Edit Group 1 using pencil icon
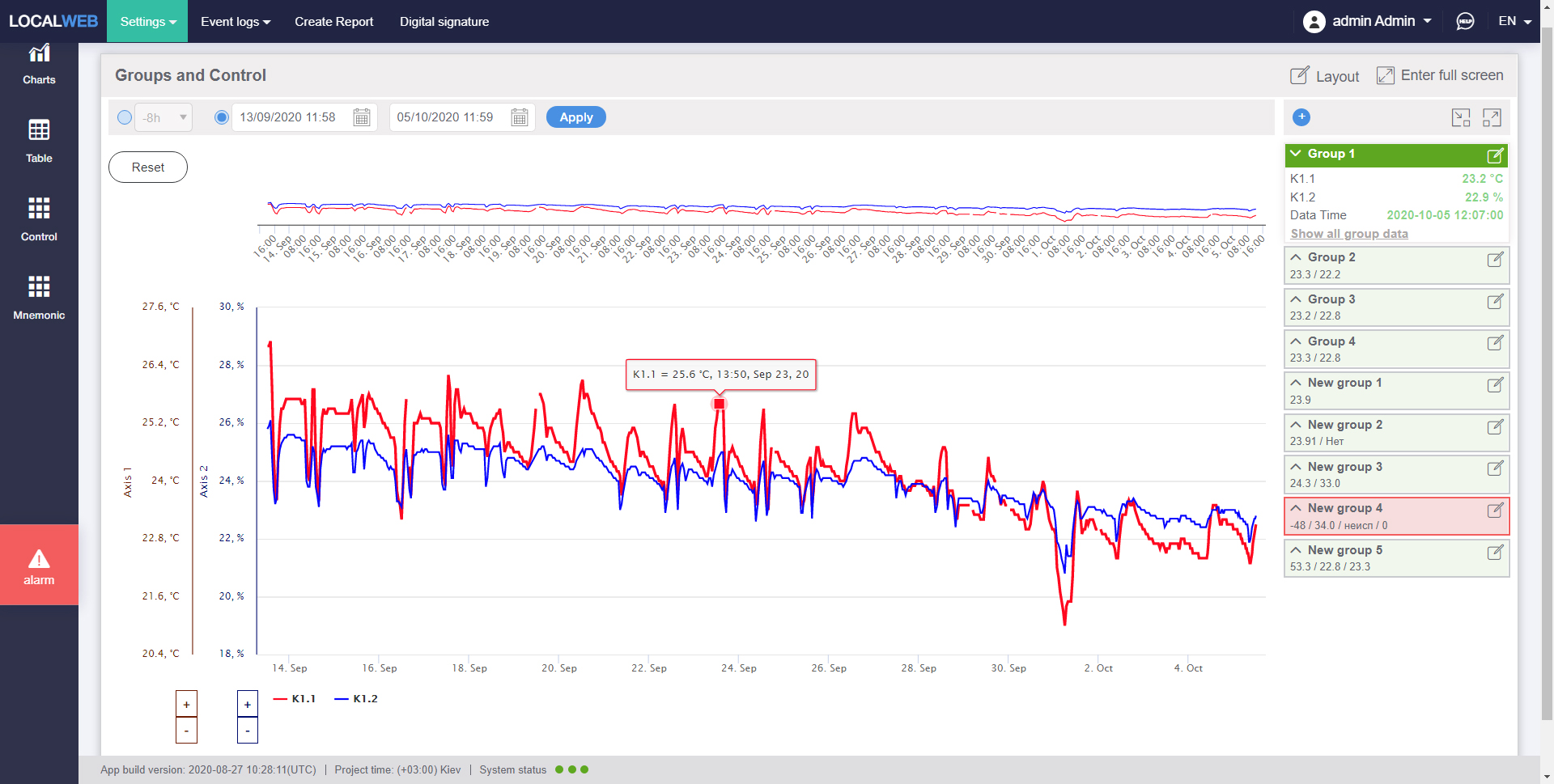This screenshot has height=784, width=1554. coord(1495,155)
